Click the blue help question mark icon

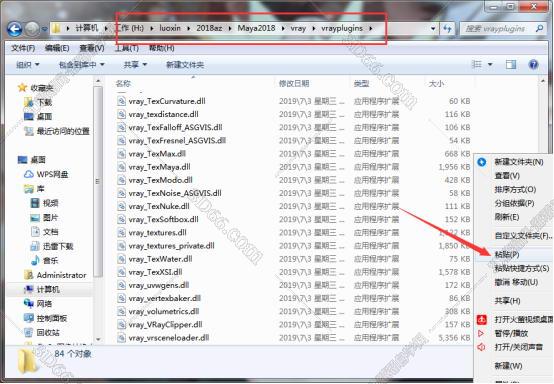click(533, 64)
